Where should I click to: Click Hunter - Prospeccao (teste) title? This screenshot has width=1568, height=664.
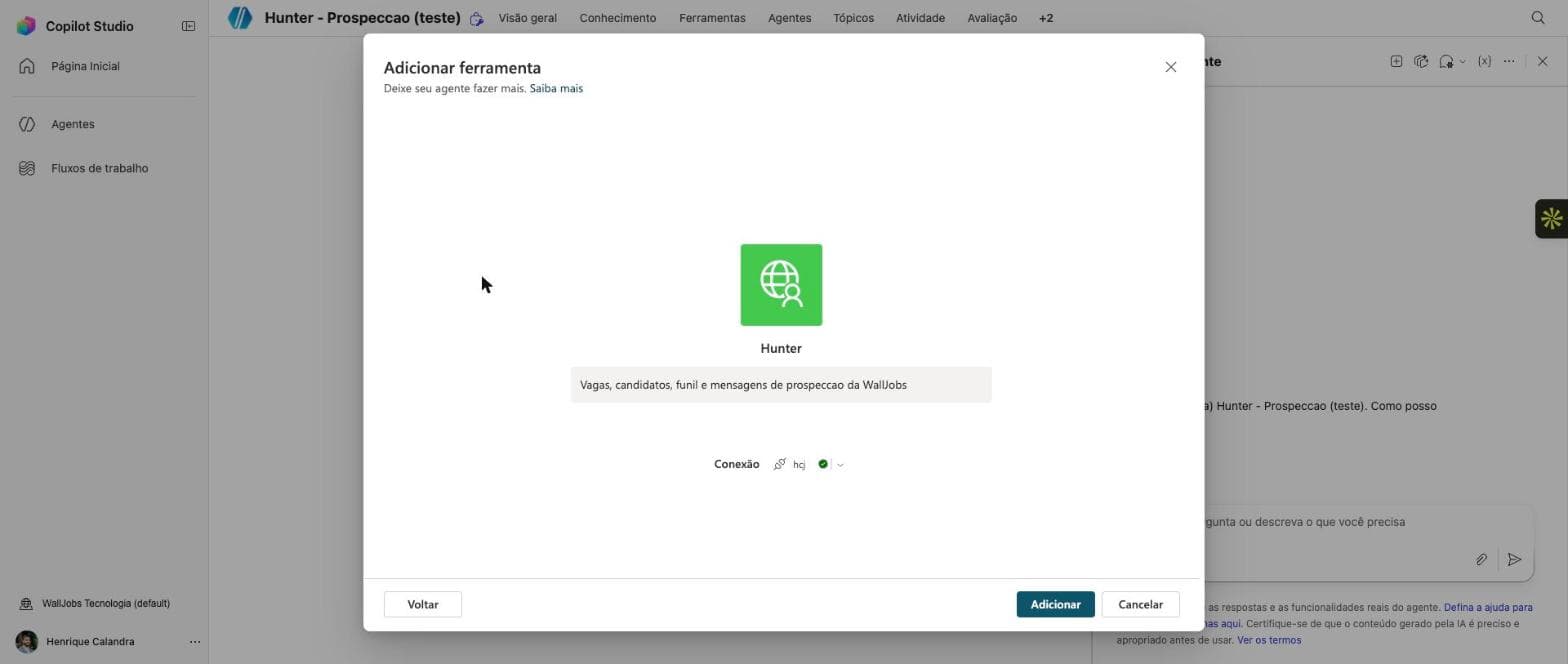(362, 18)
